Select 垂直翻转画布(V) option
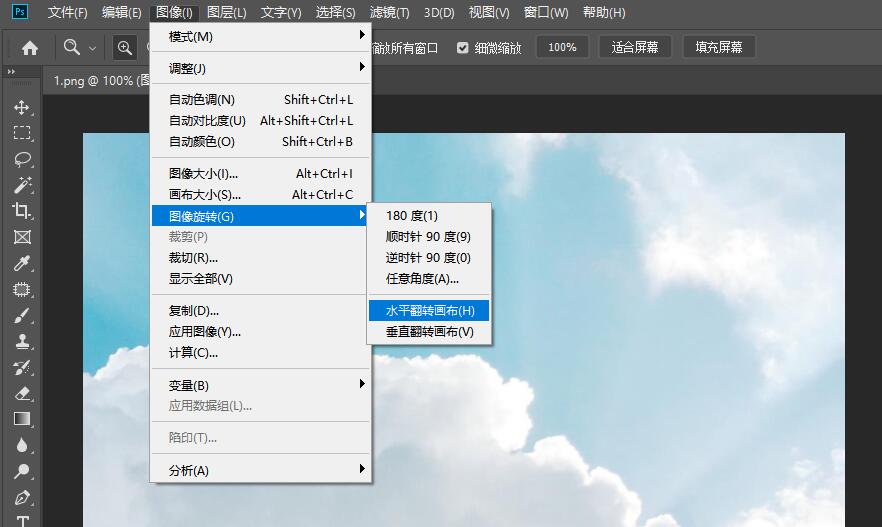This screenshot has width=882, height=527. 429,331
